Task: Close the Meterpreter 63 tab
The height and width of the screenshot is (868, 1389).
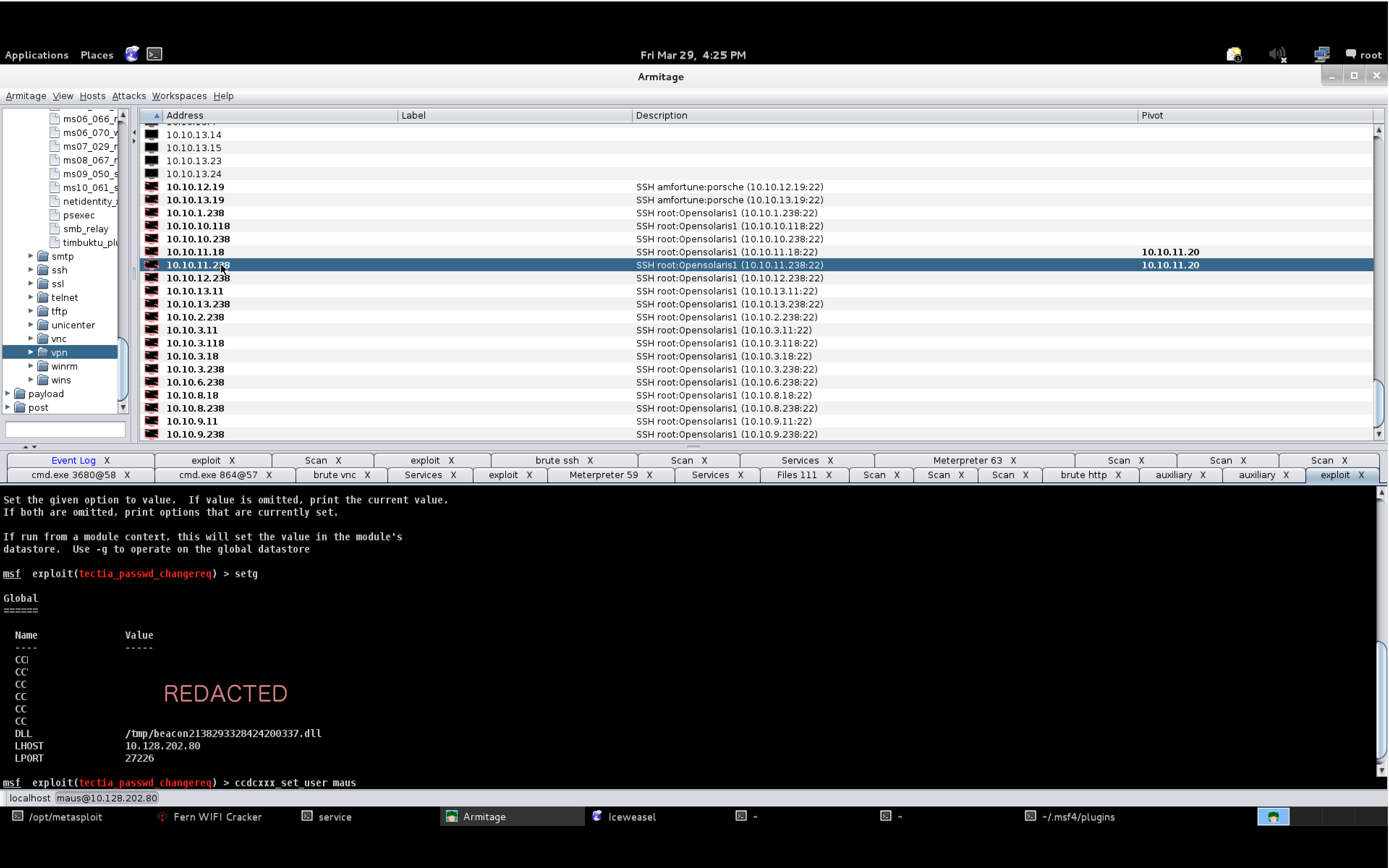Action: tap(1013, 460)
